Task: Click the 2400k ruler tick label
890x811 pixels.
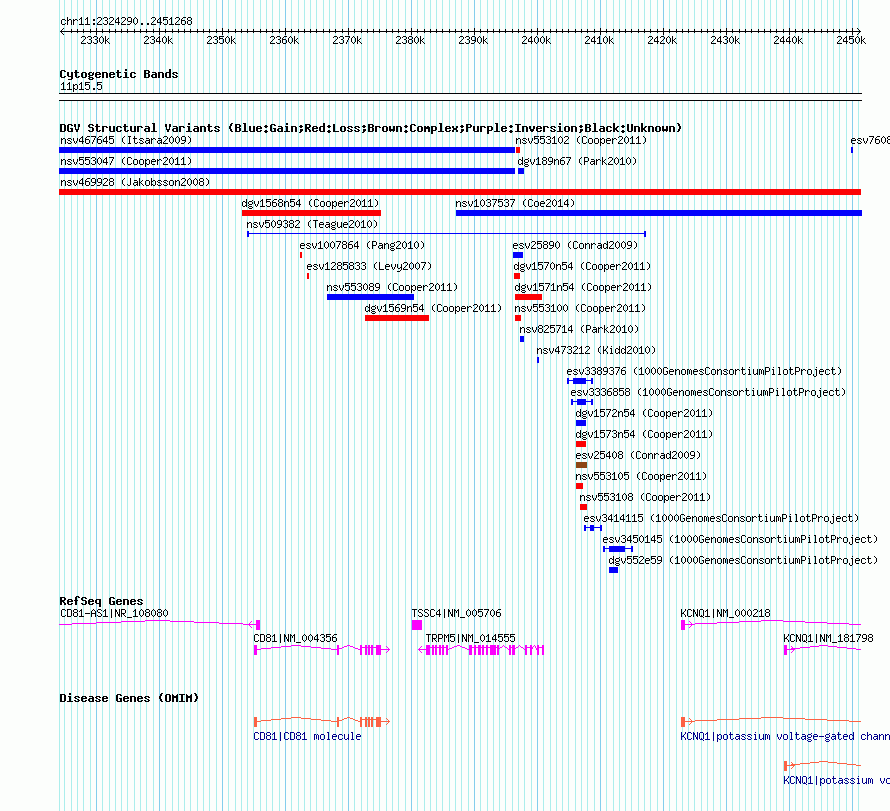Action: (x=536, y=40)
